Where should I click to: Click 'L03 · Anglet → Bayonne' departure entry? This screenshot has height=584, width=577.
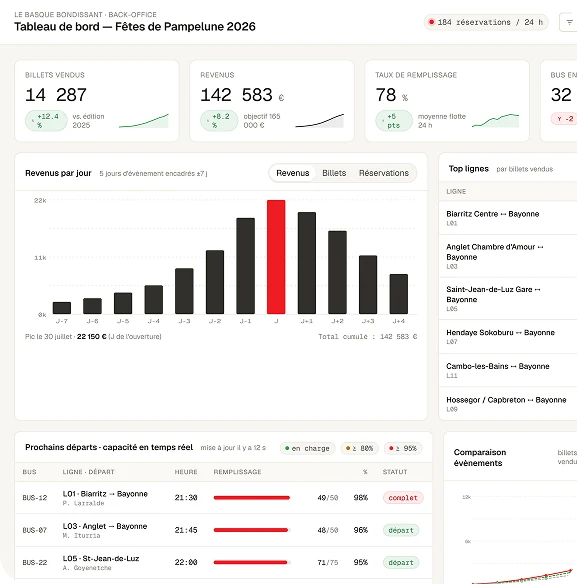105,526
